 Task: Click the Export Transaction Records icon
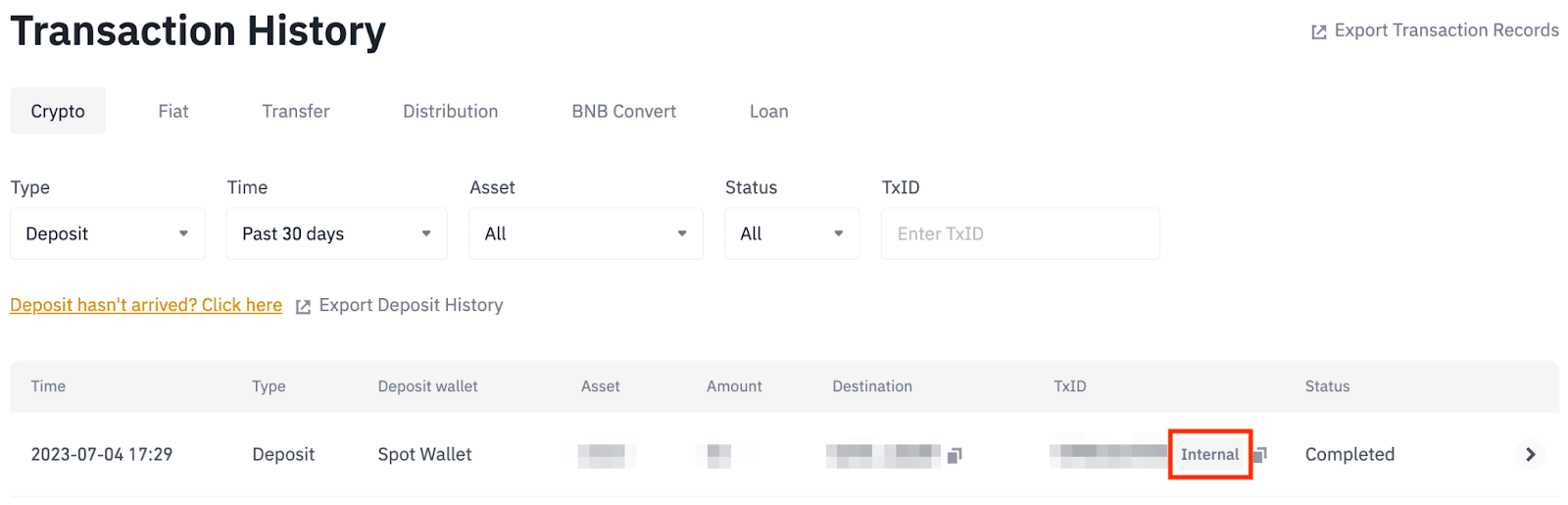[x=1319, y=32]
